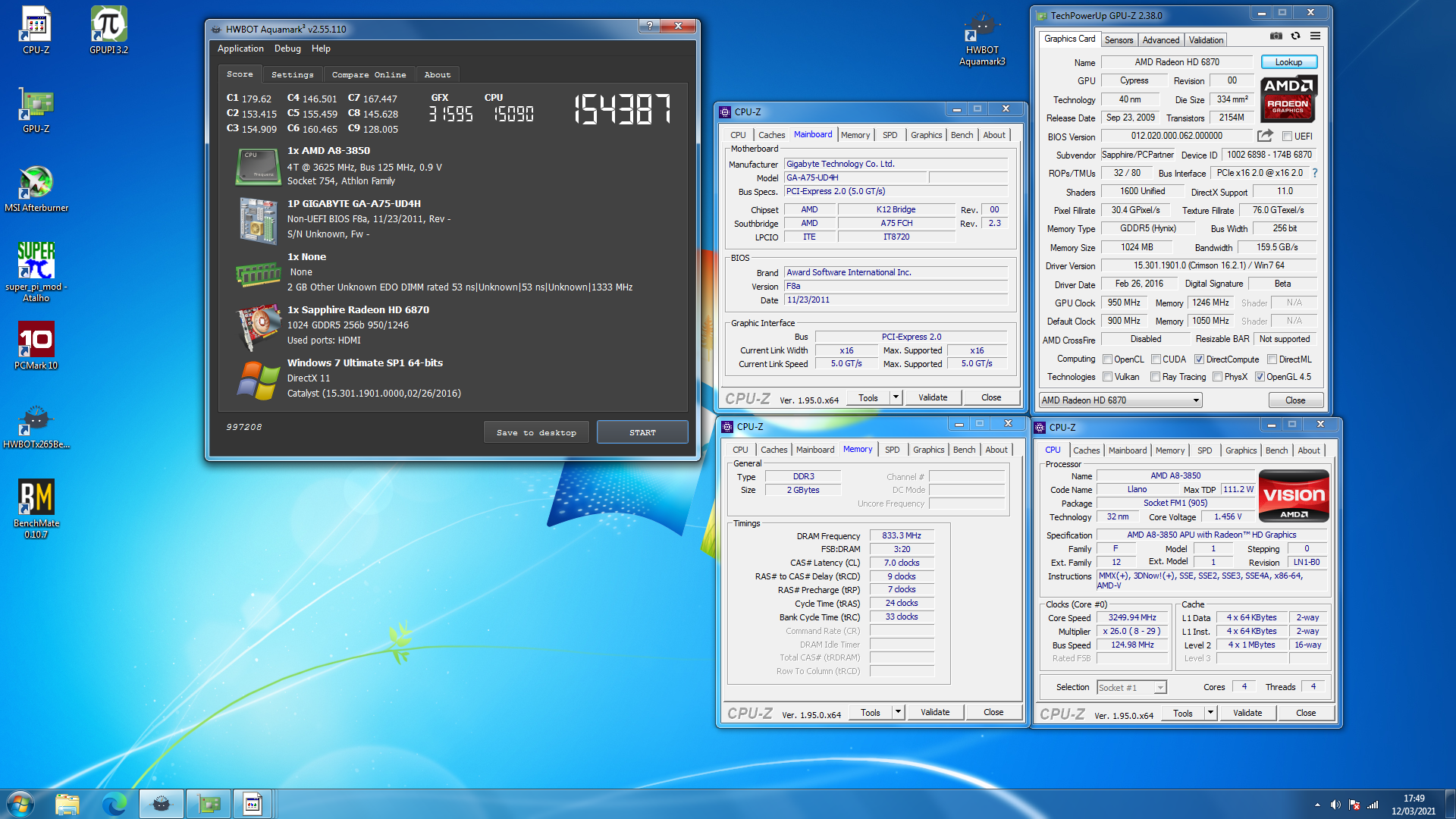Select the CPU-Z taskbar button
Viewport: 1456px width, 819px height.
[x=253, y=804]
